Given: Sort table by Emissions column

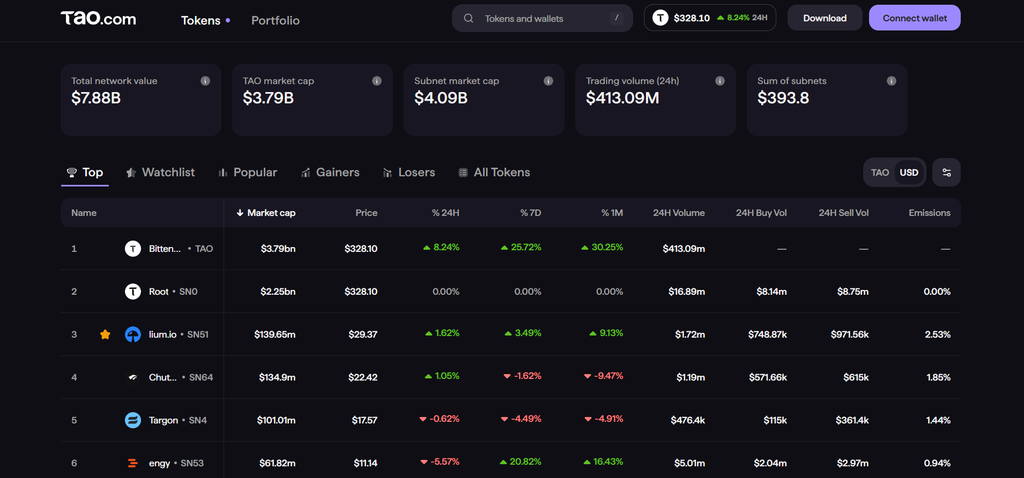Looking at the screenshot, I should coord(929,213).
